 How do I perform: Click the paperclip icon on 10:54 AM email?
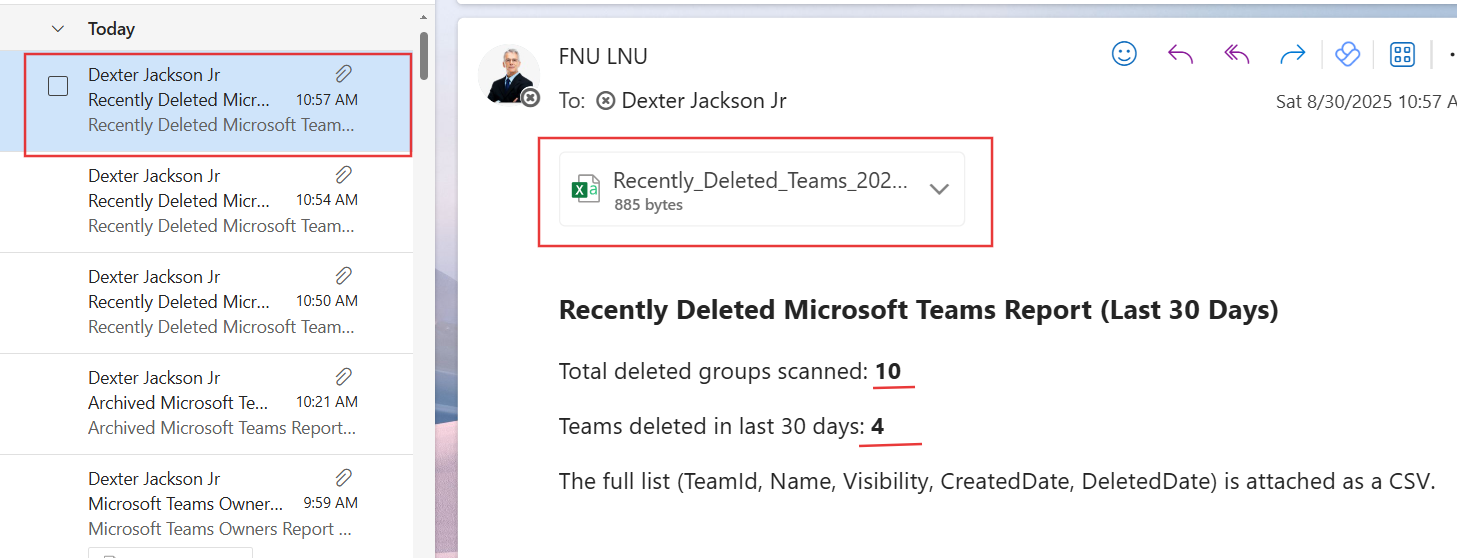343,175
